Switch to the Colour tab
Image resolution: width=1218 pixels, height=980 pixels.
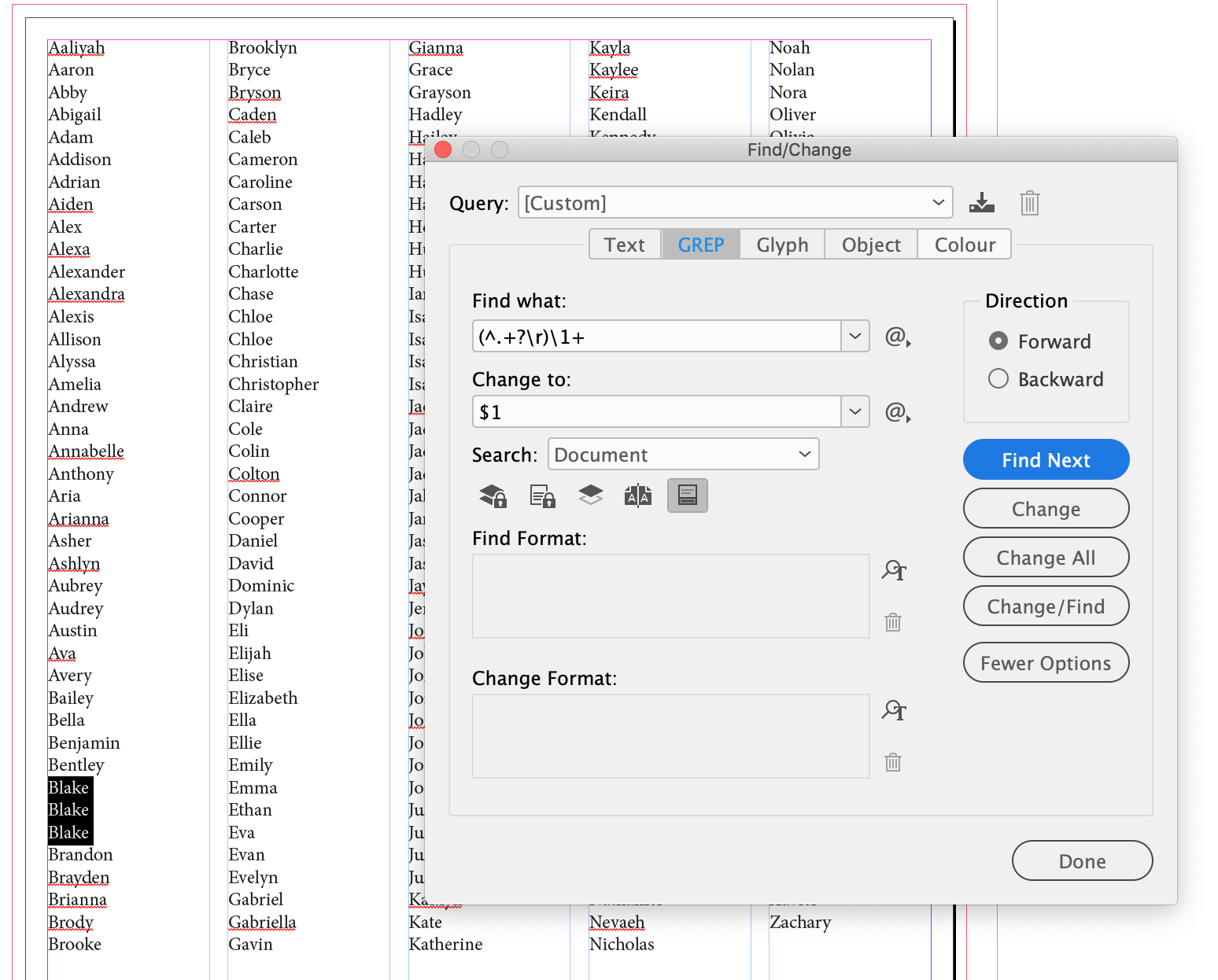pyautogui.click(x=964, y=244)
